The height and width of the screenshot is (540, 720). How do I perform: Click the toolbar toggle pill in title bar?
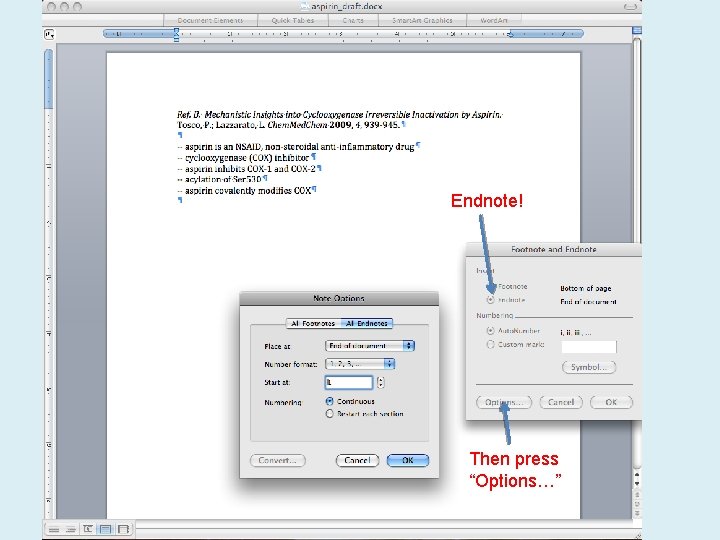coord(630,7)
